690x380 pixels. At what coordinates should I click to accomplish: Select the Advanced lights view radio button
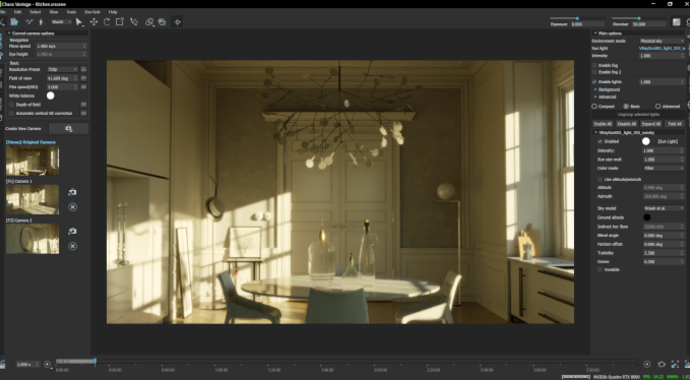tap(658, 106)
